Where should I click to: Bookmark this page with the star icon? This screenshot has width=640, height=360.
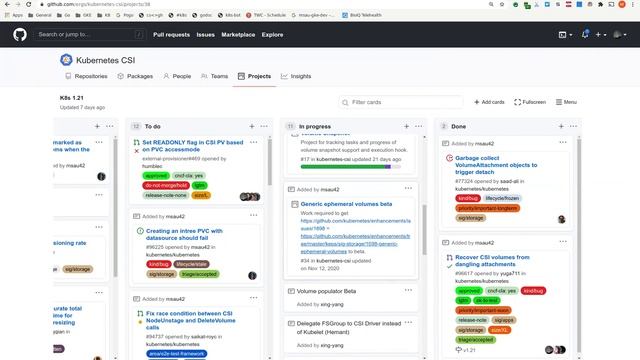[x=502, y=4]
